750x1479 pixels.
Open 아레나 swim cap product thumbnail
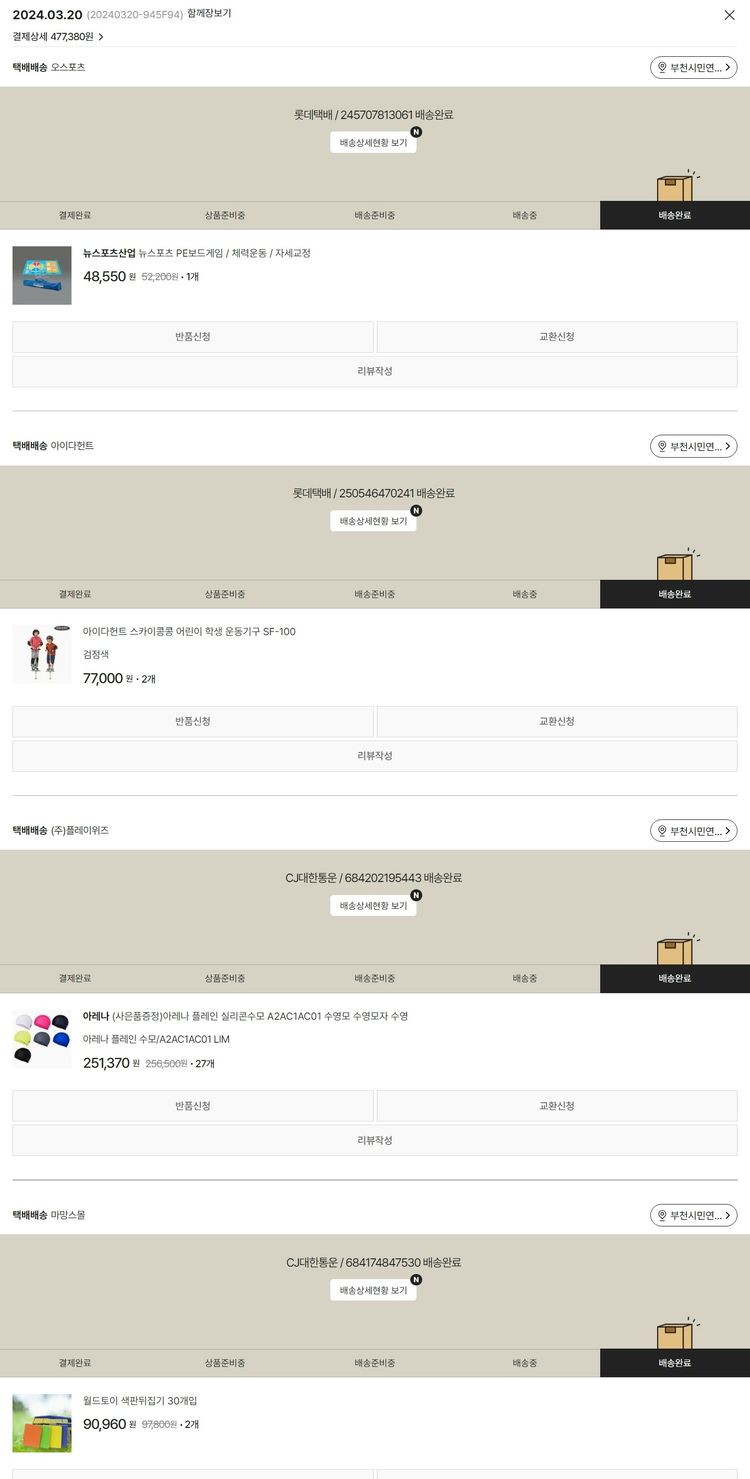[x=42, y=1039]
